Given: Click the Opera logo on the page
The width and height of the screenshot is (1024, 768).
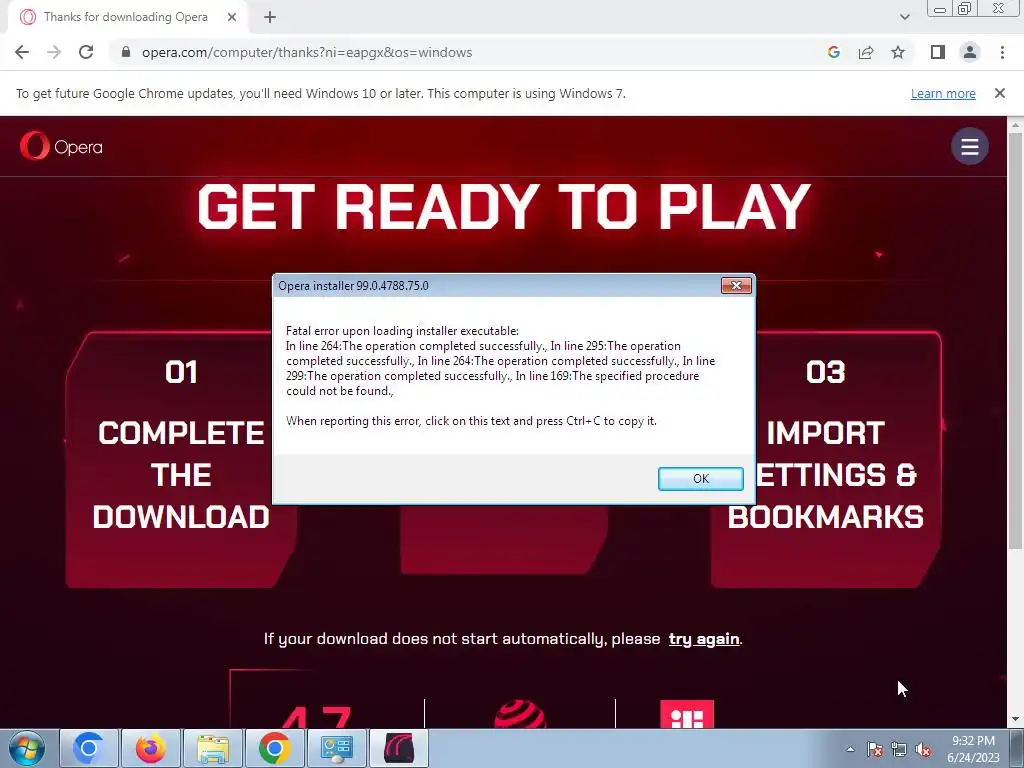Looking at the screenshot, I should pyautogui.click(x=61, y=146).
